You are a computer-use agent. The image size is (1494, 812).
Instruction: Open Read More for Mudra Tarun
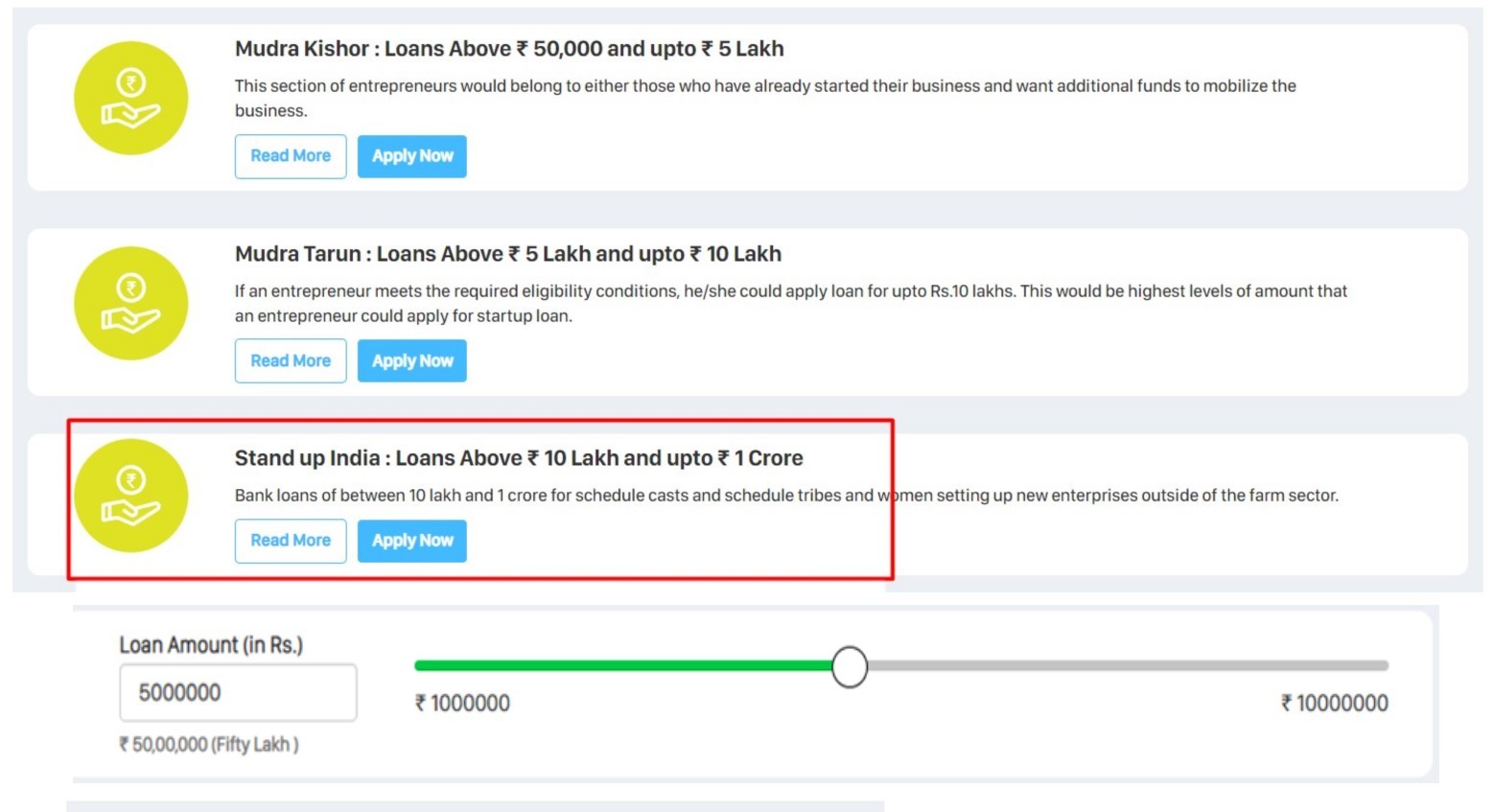tap(290, 360)
